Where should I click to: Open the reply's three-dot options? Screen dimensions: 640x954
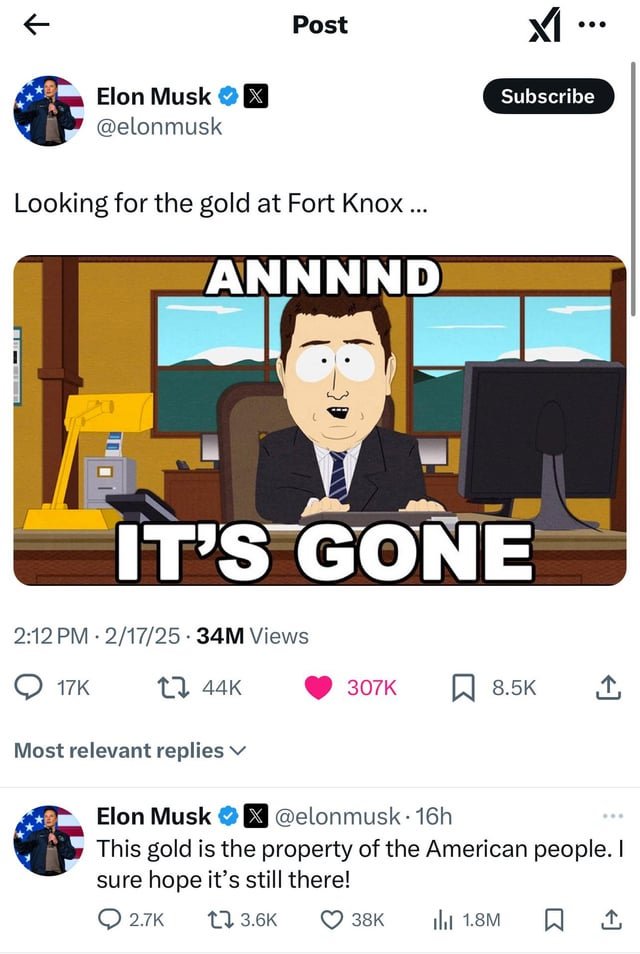tap(613, 816)
